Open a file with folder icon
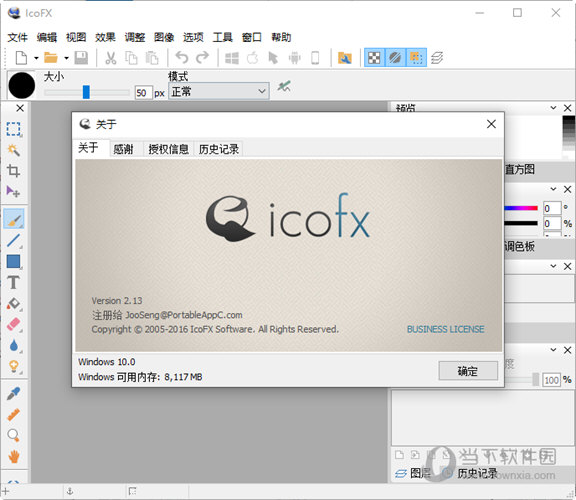The image size is (576, 500). tap(51, 58)
